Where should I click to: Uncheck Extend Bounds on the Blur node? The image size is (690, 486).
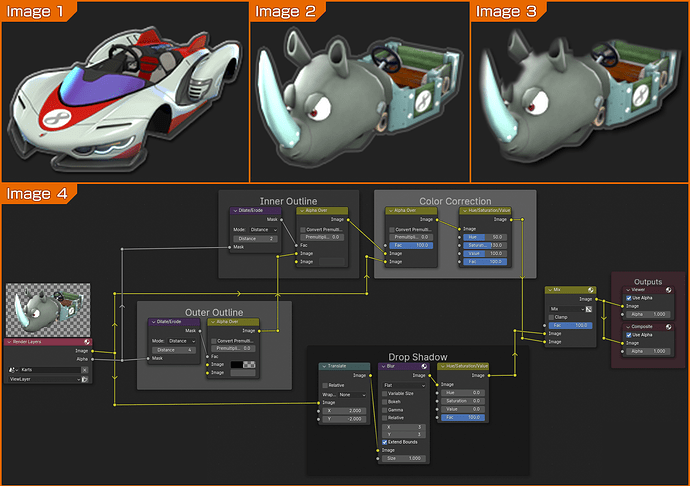pyautogui.click(x=384, y=442)
